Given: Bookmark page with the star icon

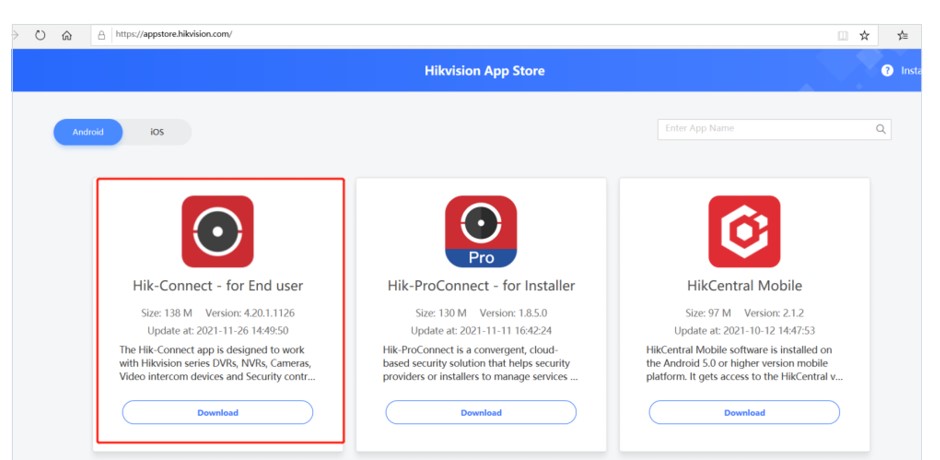Looking at the screenshot, I should point(865,35).
